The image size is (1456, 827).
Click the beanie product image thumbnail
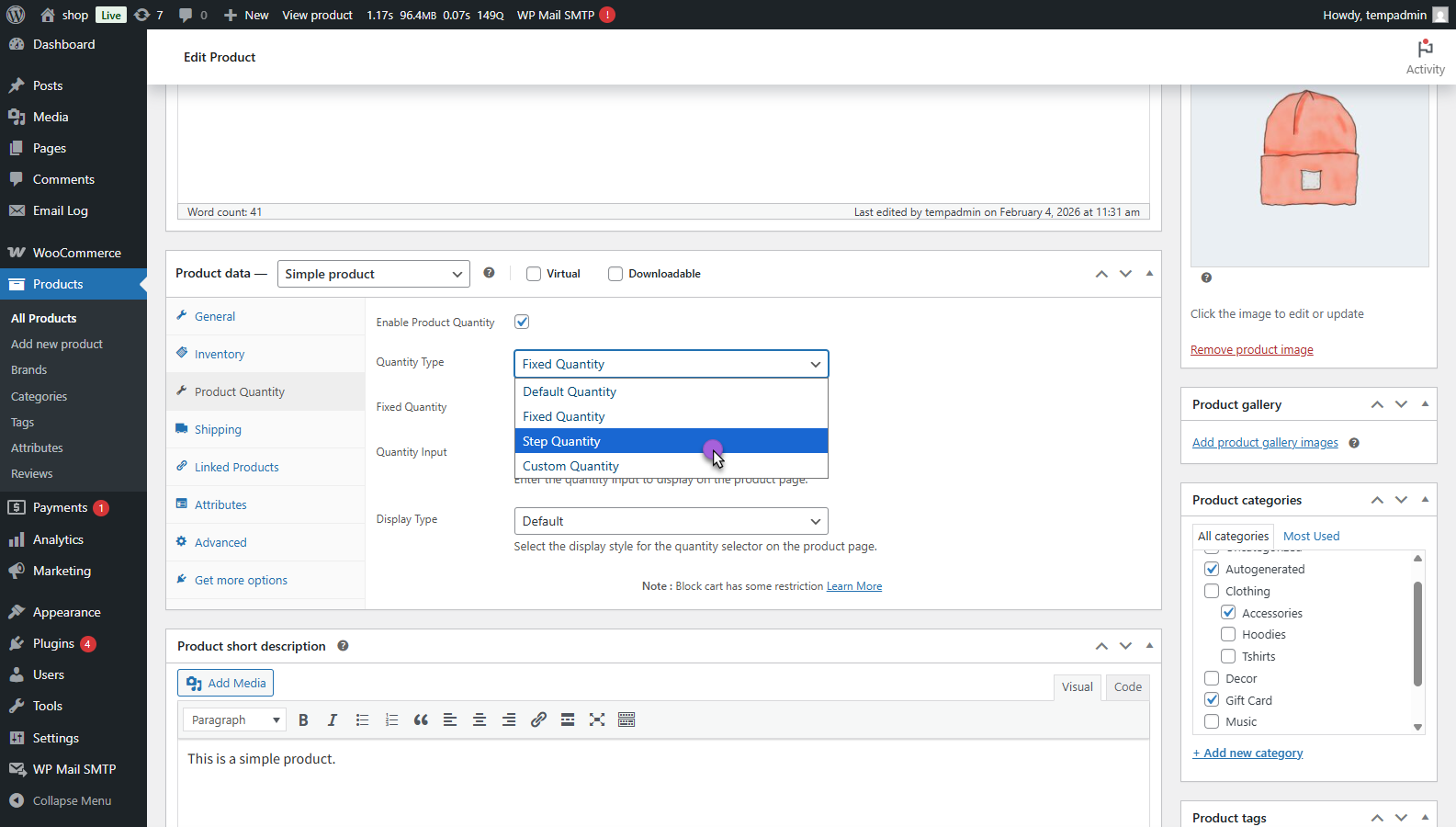(1309, 150)
